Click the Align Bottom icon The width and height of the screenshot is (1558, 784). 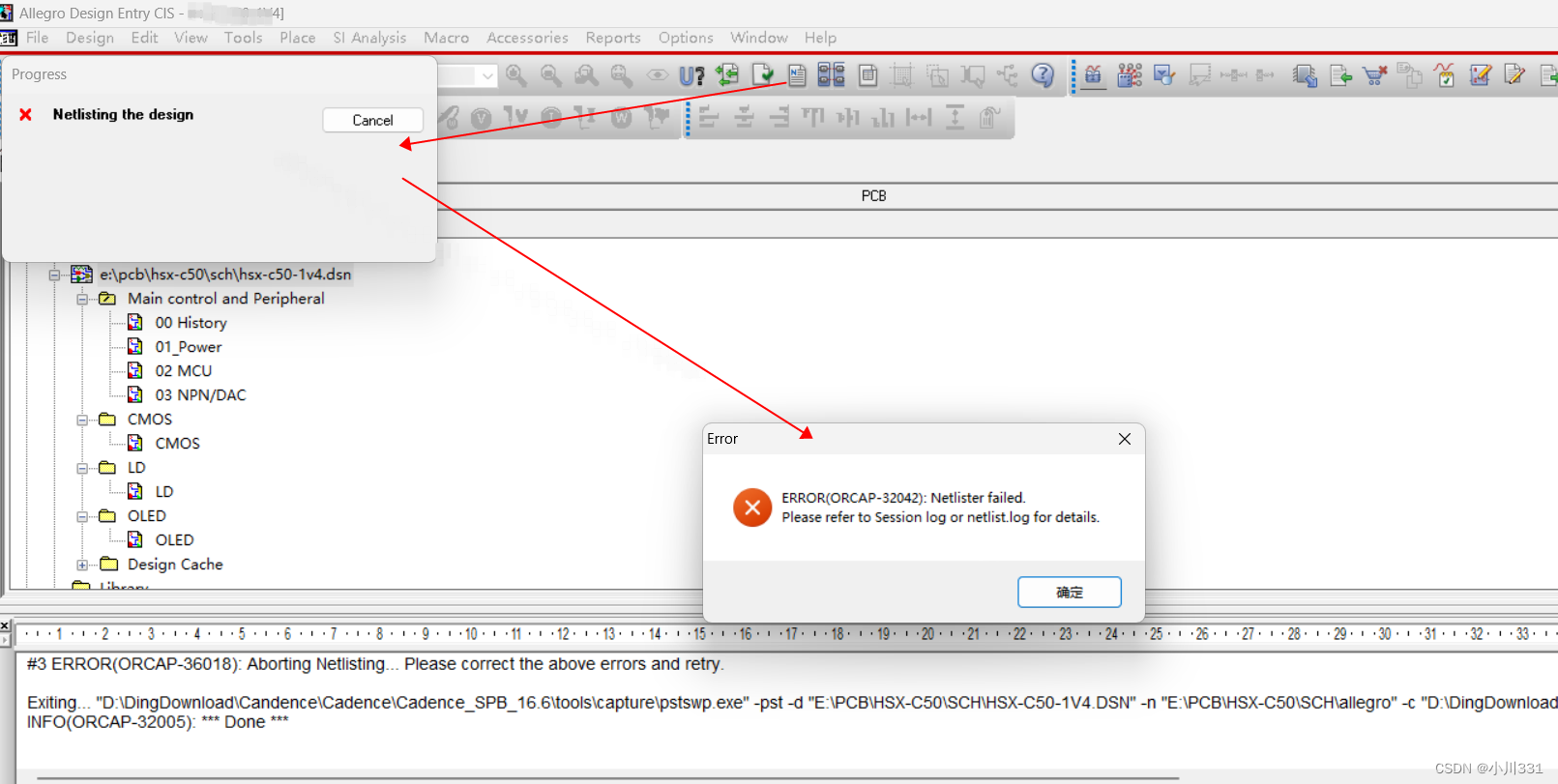pos(883,118)
